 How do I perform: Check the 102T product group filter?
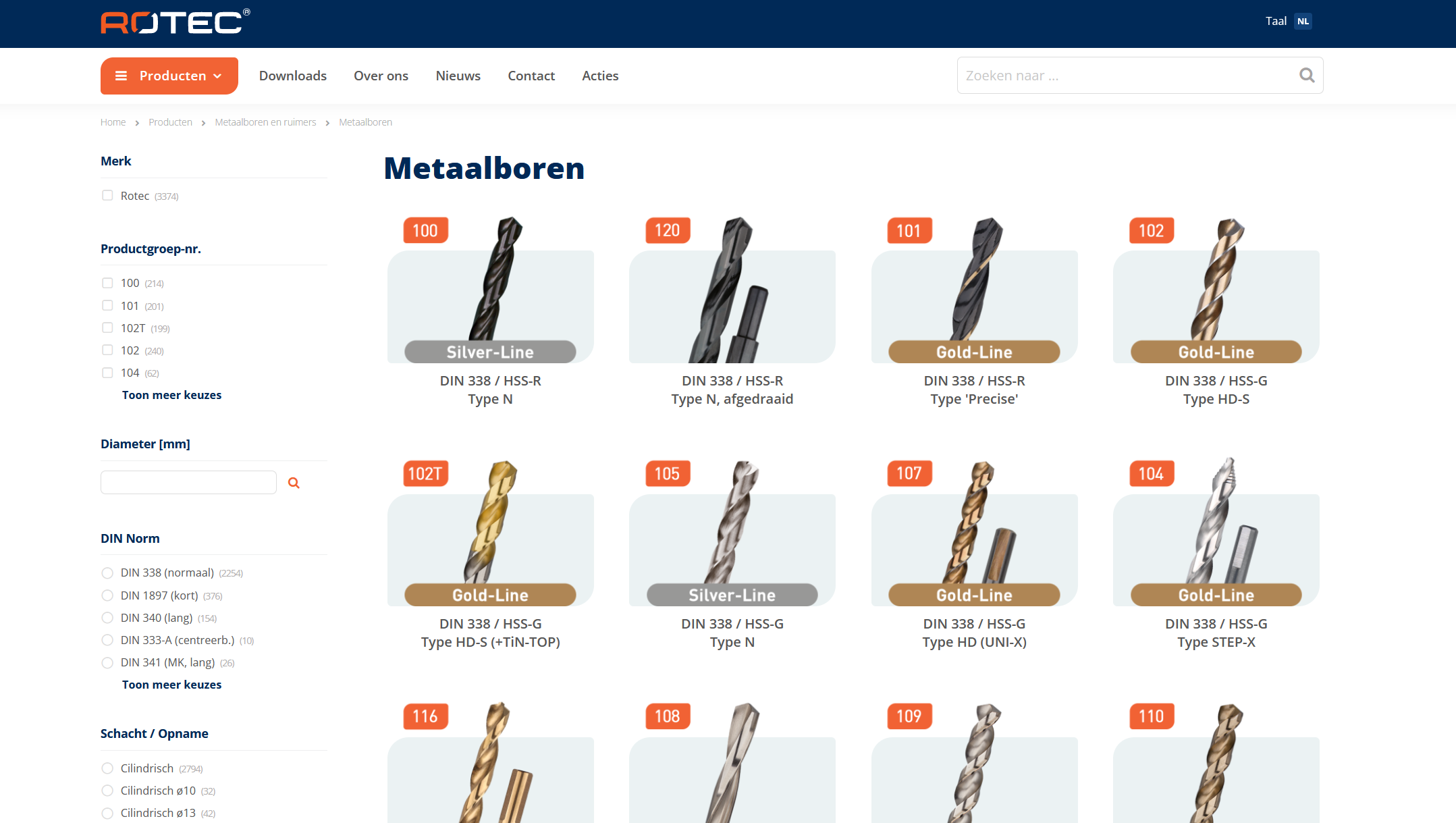coord(107,327)
